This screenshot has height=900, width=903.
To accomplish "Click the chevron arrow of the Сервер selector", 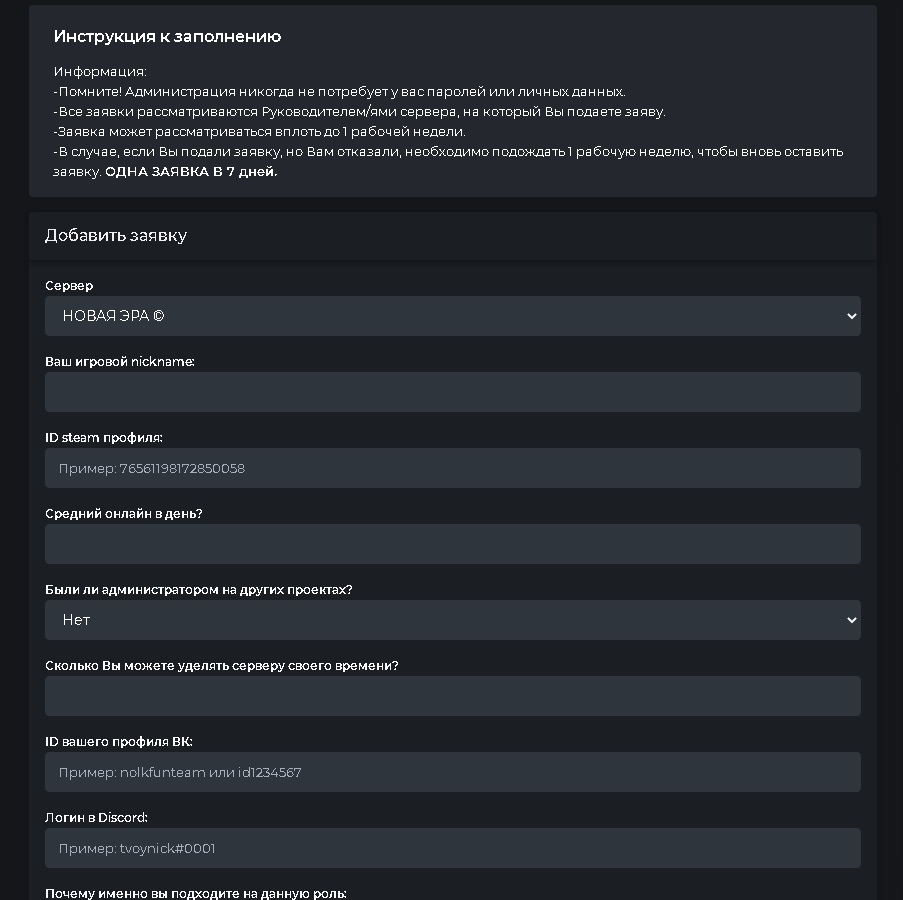I will (851, 316).
